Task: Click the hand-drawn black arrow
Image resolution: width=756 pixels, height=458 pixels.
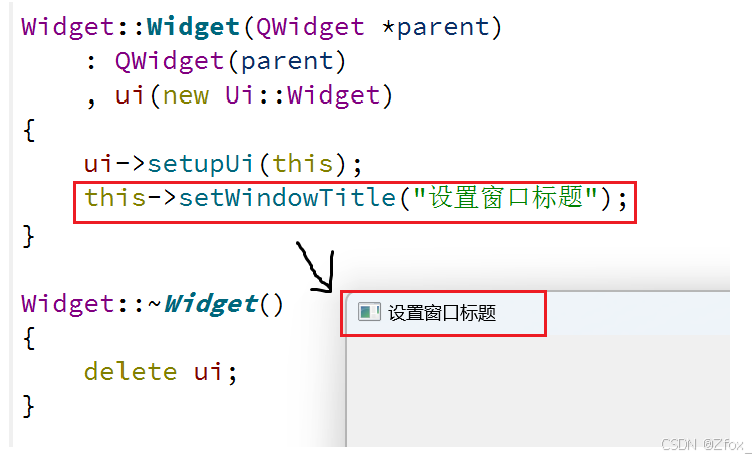Action: click(x=316, y=267)
